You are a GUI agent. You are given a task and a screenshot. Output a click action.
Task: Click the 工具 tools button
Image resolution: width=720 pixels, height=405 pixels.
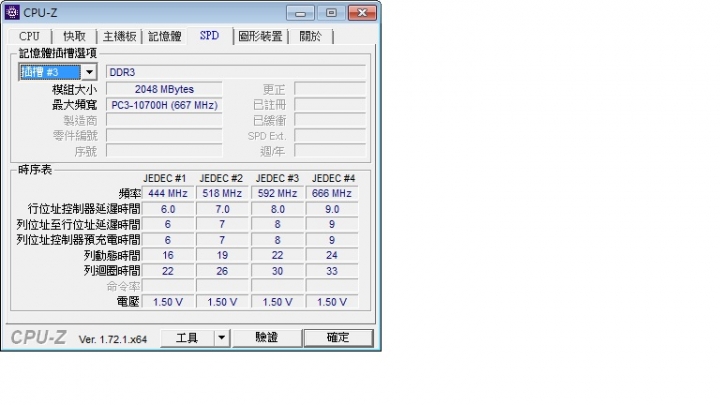[x=187, y=338]
